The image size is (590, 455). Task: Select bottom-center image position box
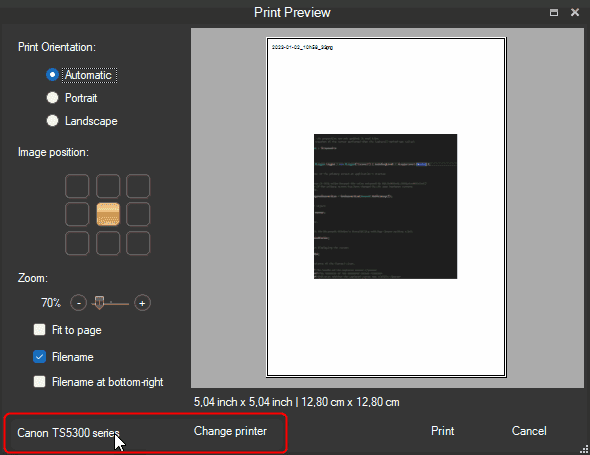[x=108, y=243]
